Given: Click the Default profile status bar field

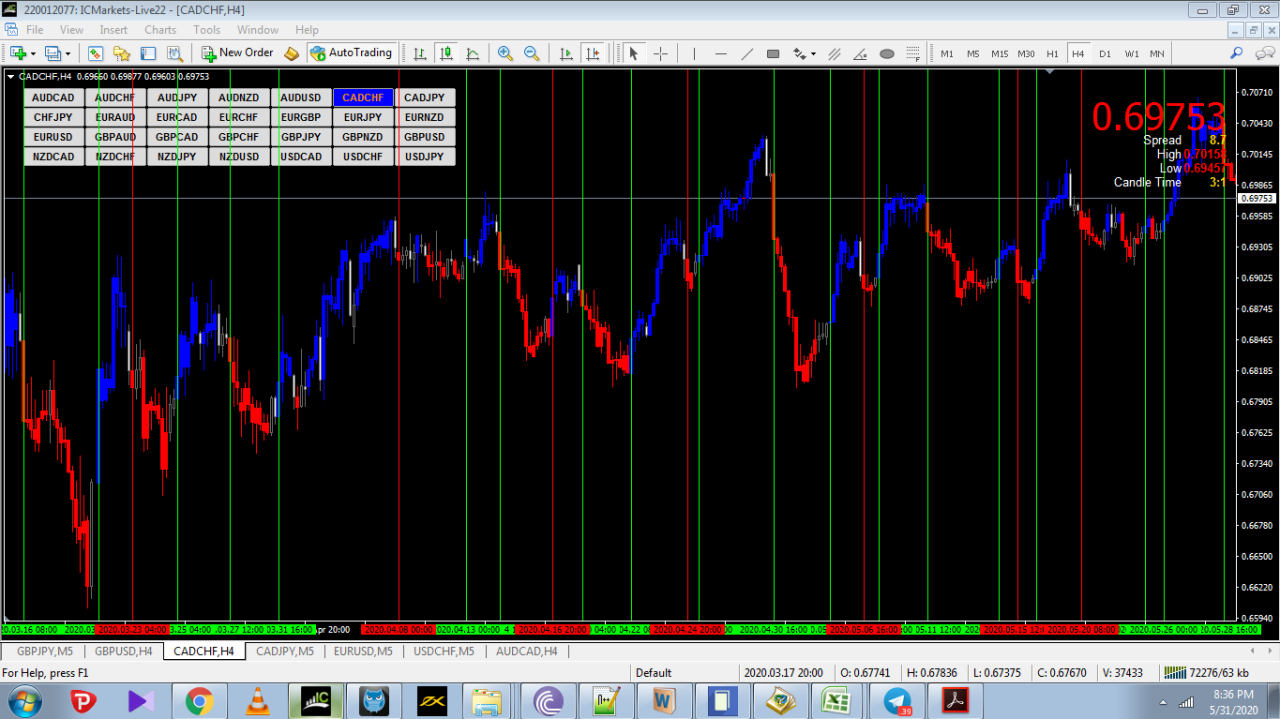Looking at the screenshot, I should [x=684, y=673].
